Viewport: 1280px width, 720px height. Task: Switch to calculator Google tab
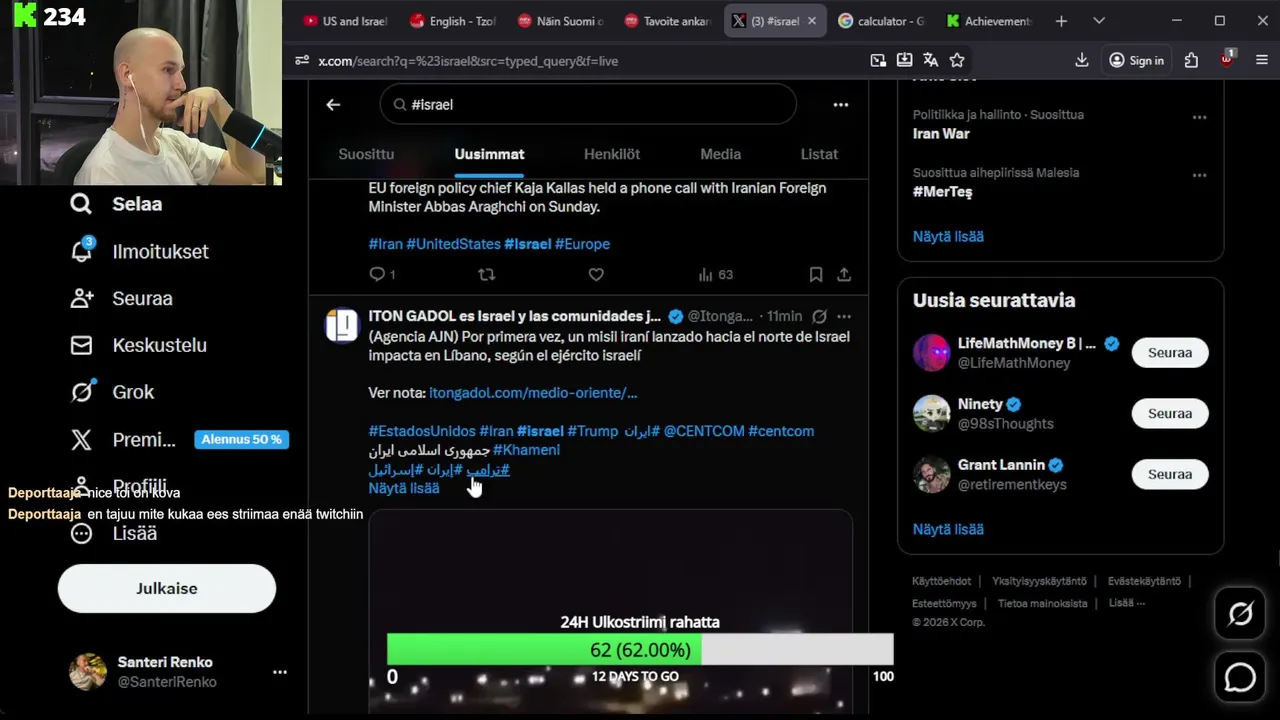coord(880,21)
